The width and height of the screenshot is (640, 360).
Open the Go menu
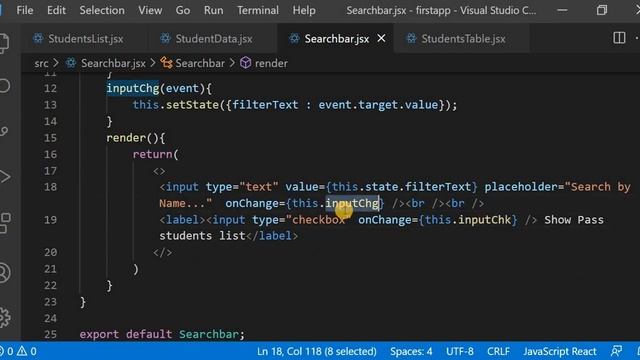[x=182, y=10]
